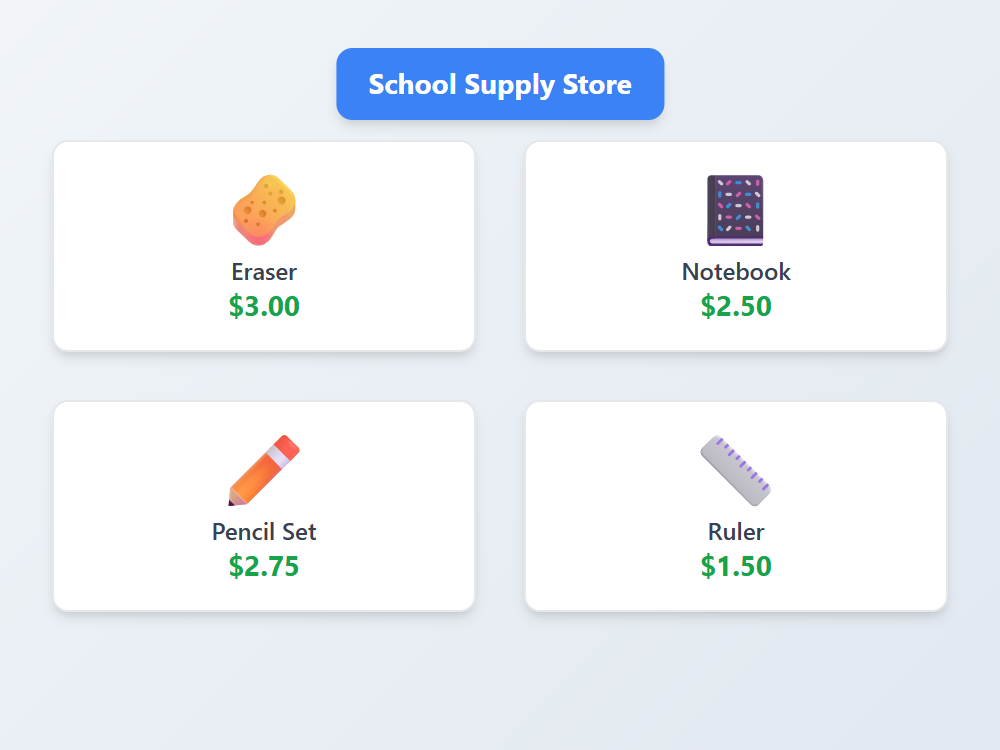Click the $3.00 price text
The width and height of the screenshot is (1000, 750).
pos(263,306)
